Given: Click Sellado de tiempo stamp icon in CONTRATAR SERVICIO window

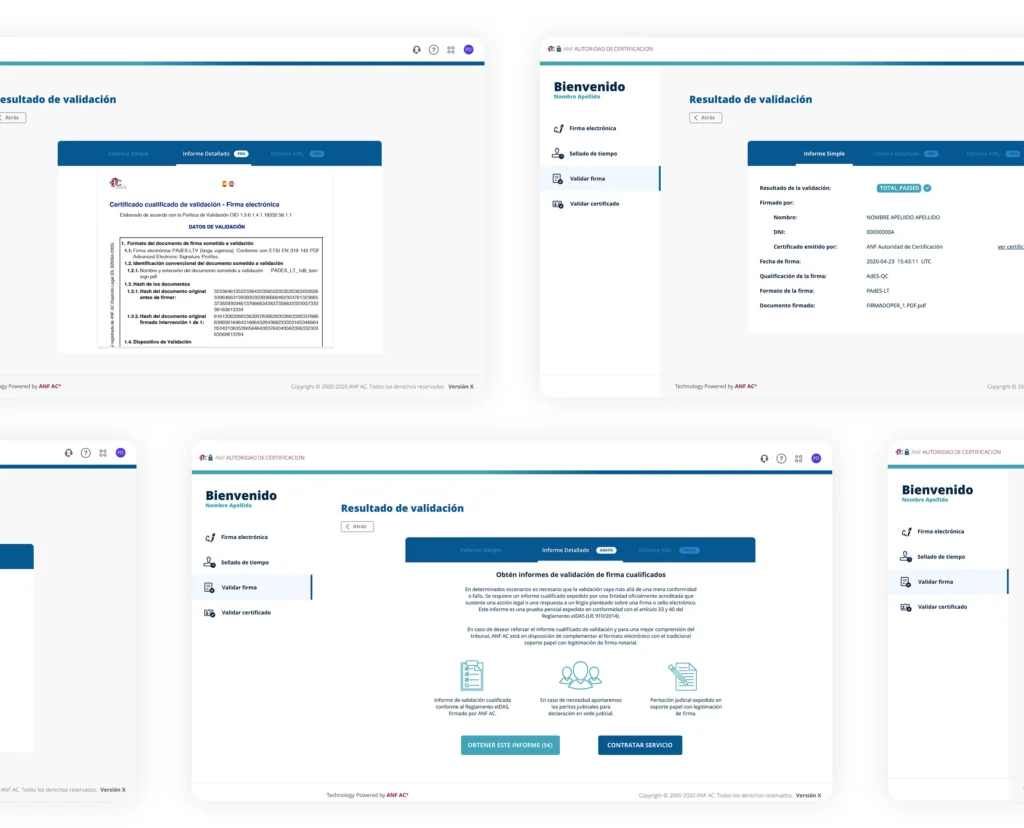Looking at the screenshot, I should [x=209, y=562].
